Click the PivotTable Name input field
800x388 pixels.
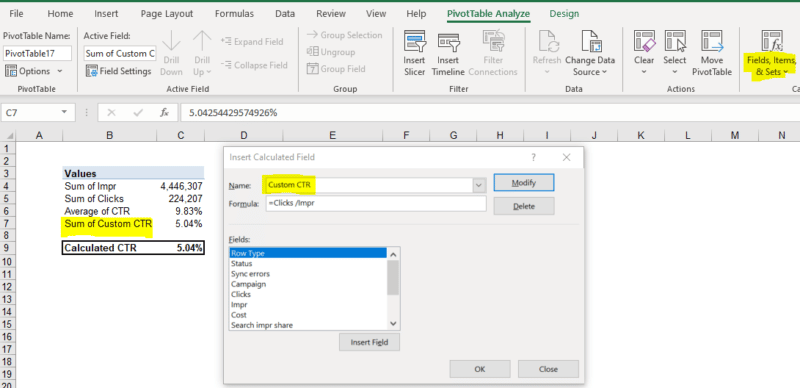[x=37, y=53]
